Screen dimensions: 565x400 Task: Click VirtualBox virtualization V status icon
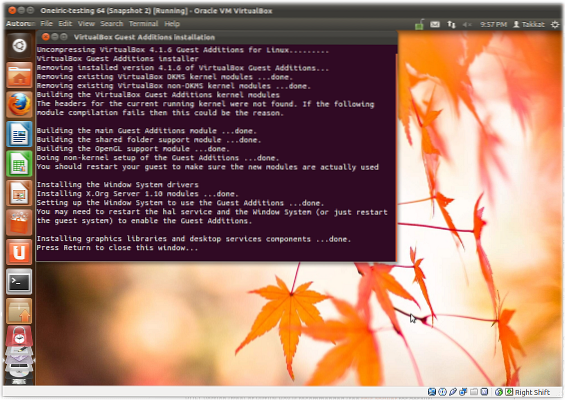click(x=484, y=392)
